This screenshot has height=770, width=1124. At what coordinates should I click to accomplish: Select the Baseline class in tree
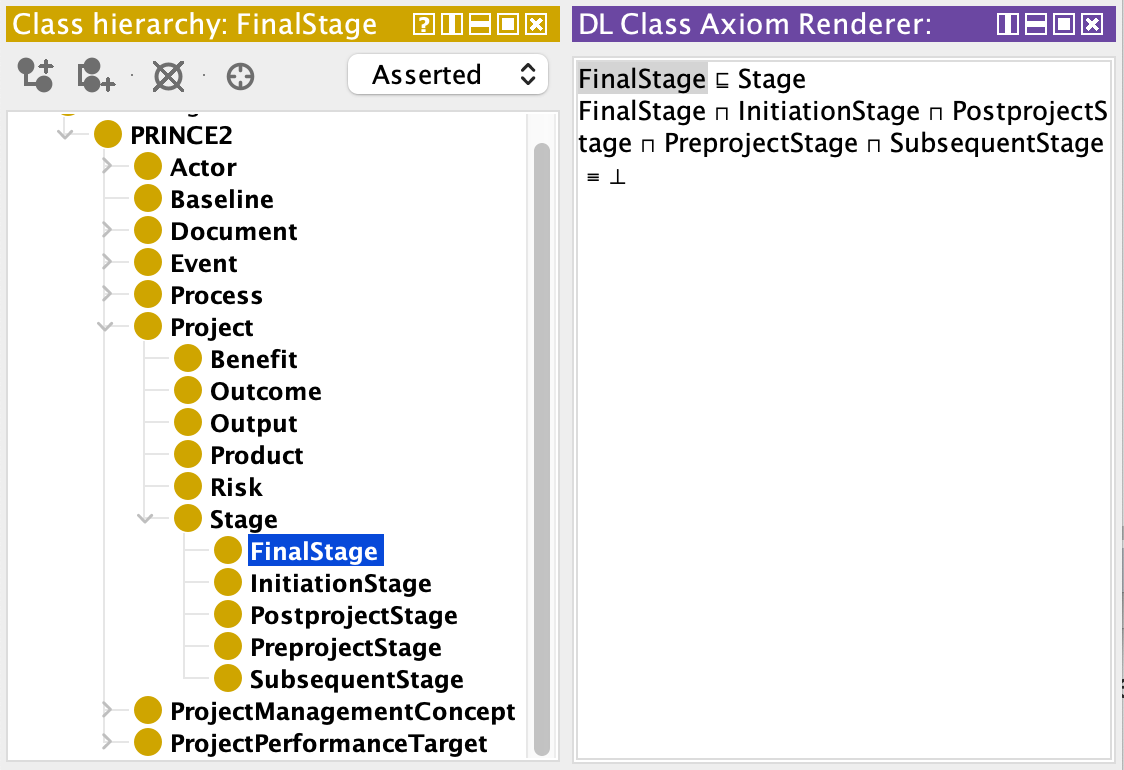tap(221, 199)
